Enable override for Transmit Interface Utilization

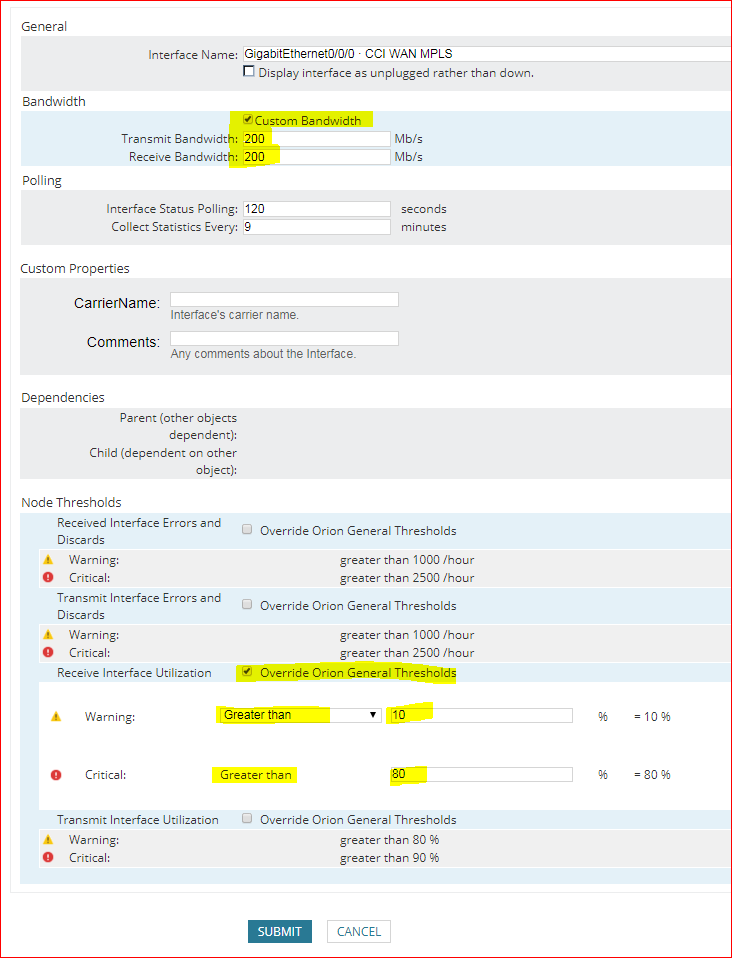(247, 819)
